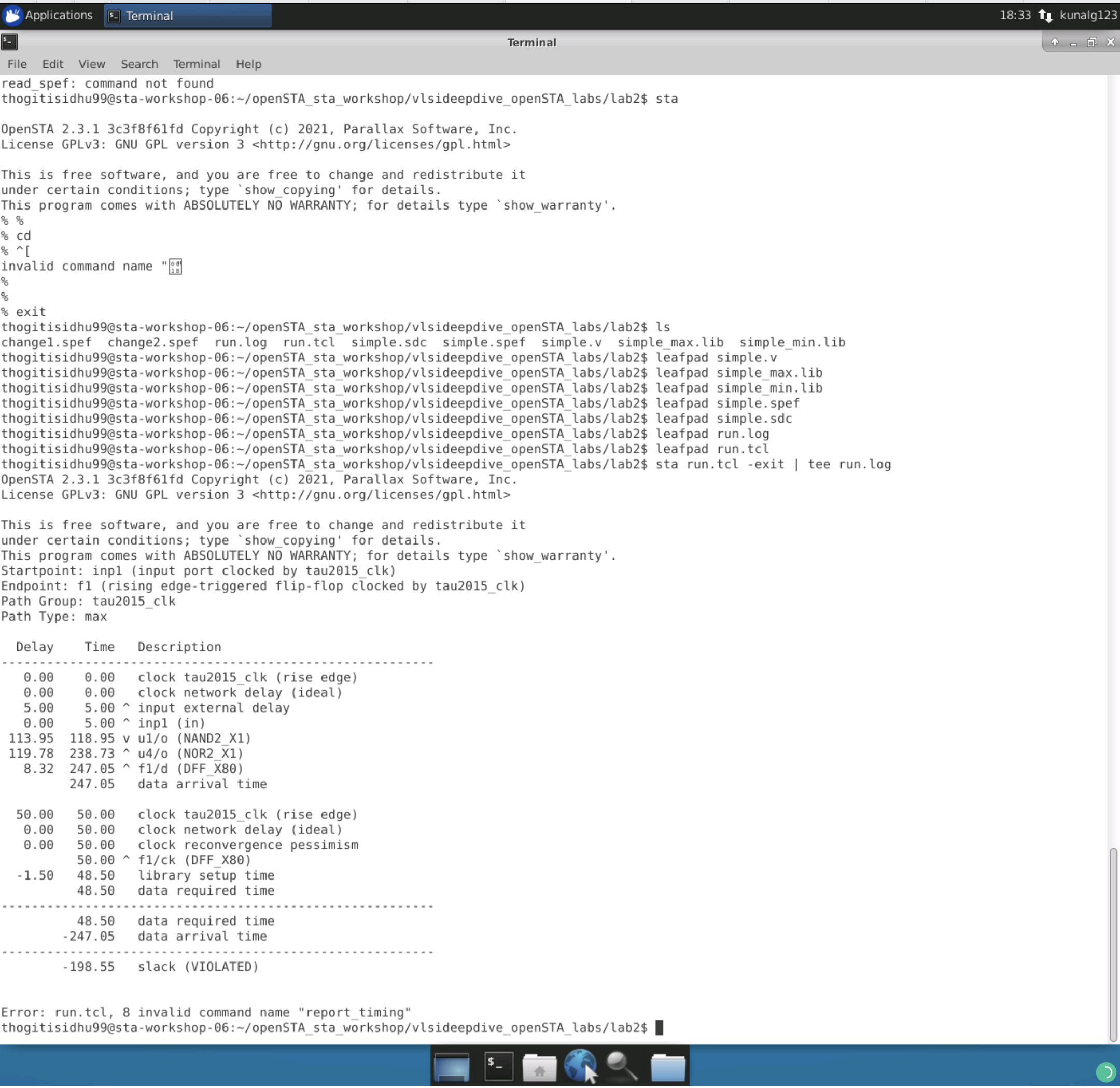
Task: Open the file manager icon in the dock
Action: pyautogui.click(x=668, y=1065)
